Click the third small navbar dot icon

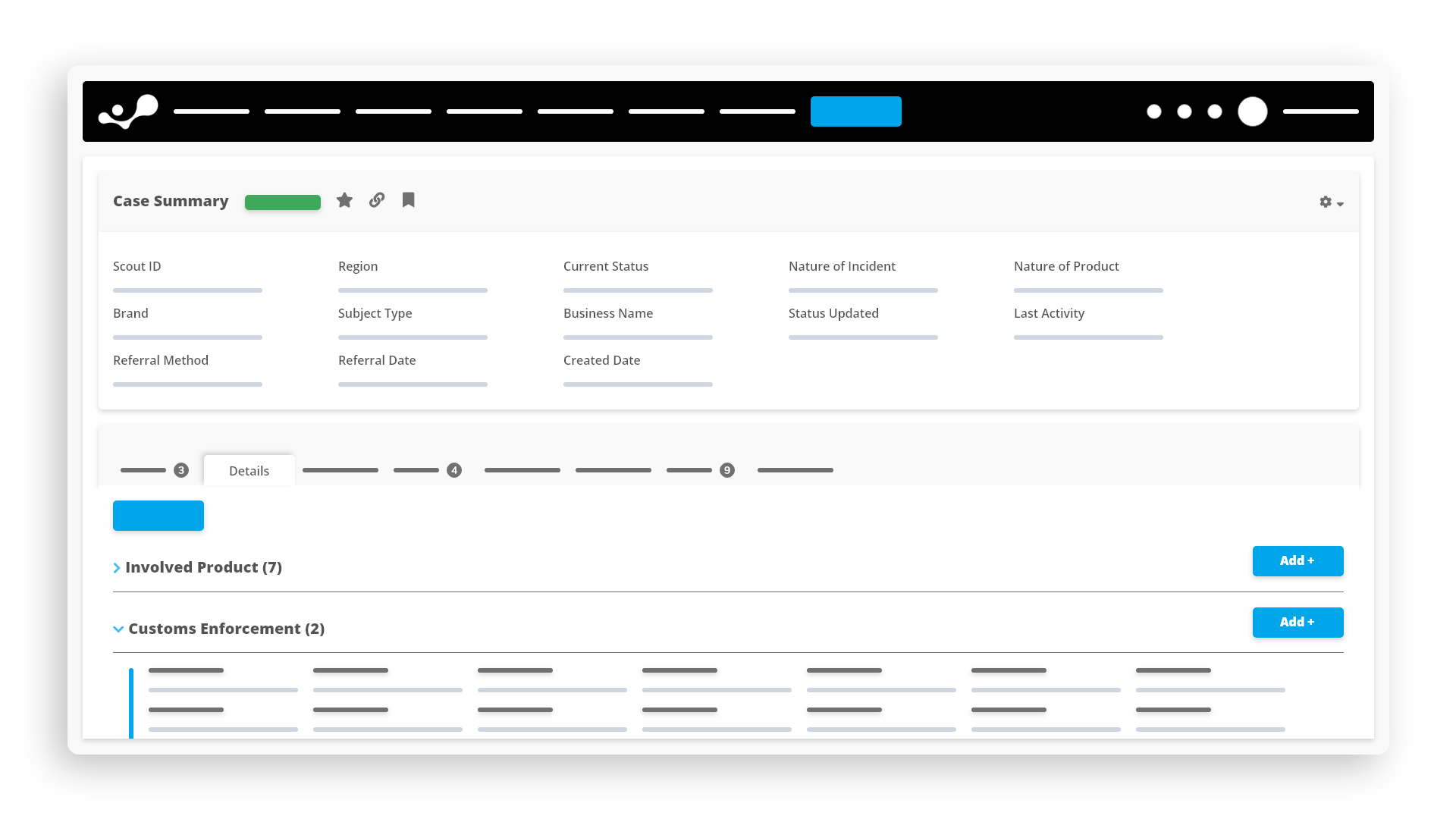pyautogui.click(x=1214, y=111)
